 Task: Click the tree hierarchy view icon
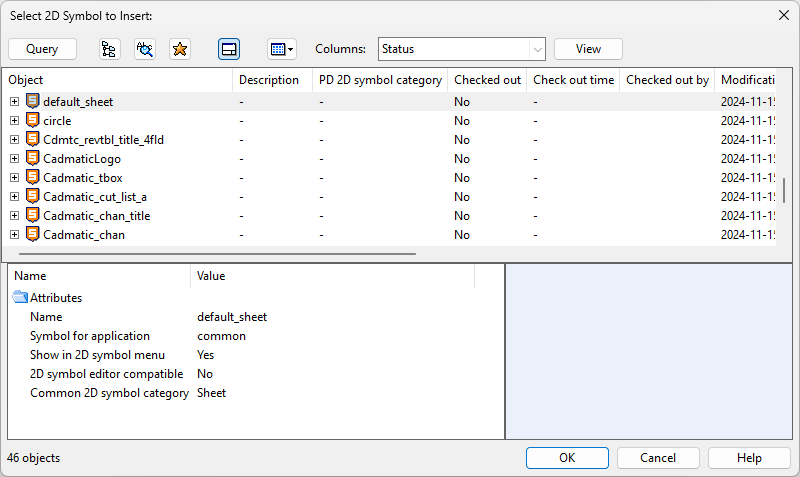pos(107,49)
